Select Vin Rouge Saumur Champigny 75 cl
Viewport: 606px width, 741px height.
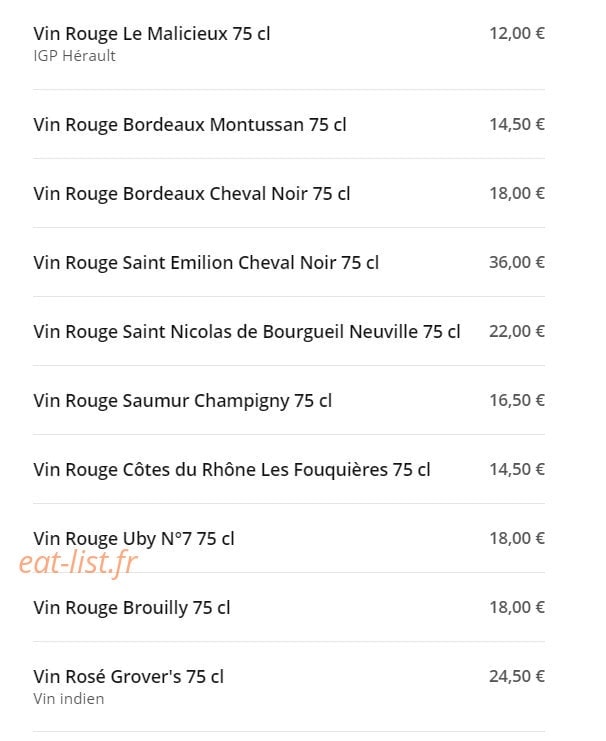point(182,401)
